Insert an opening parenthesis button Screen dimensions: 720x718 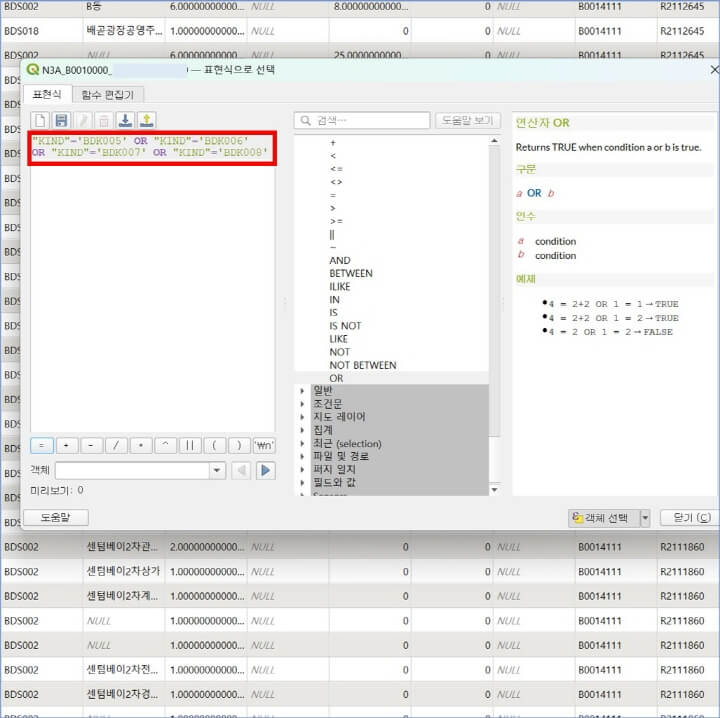click(x=214, y=445)
